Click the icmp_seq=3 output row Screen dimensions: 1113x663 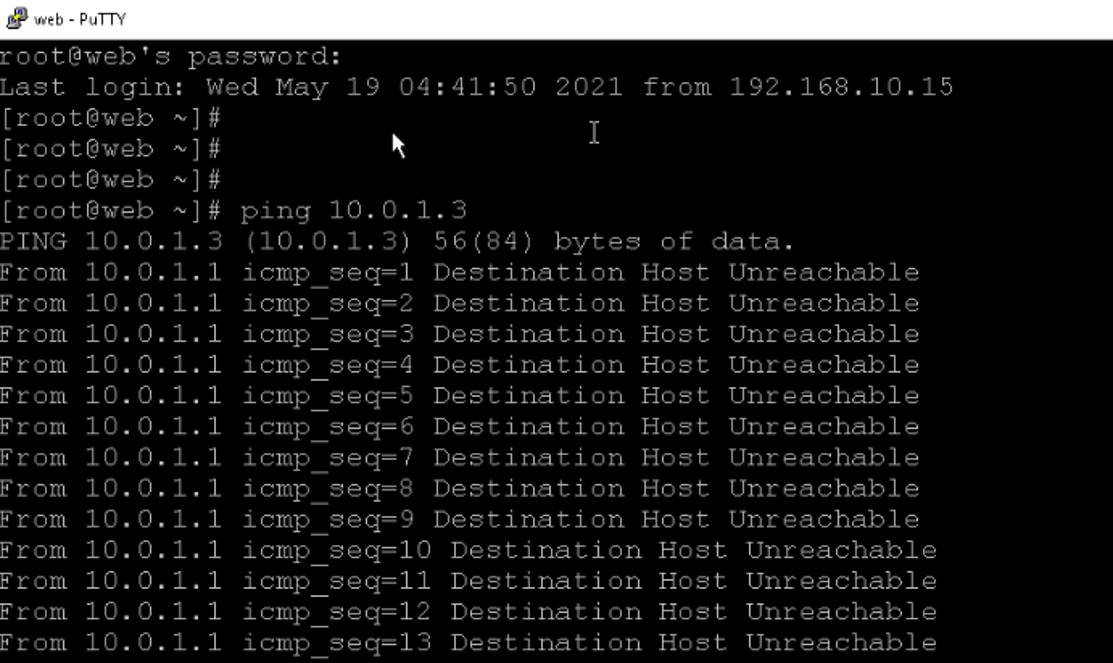click(460, 334)
